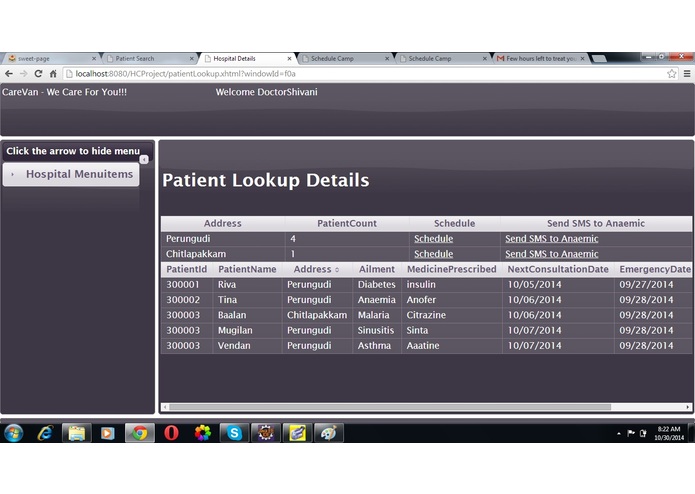Click the MedicinePrescribed column header
Screen dimensions: 695x494
click(x=452, y=269)
